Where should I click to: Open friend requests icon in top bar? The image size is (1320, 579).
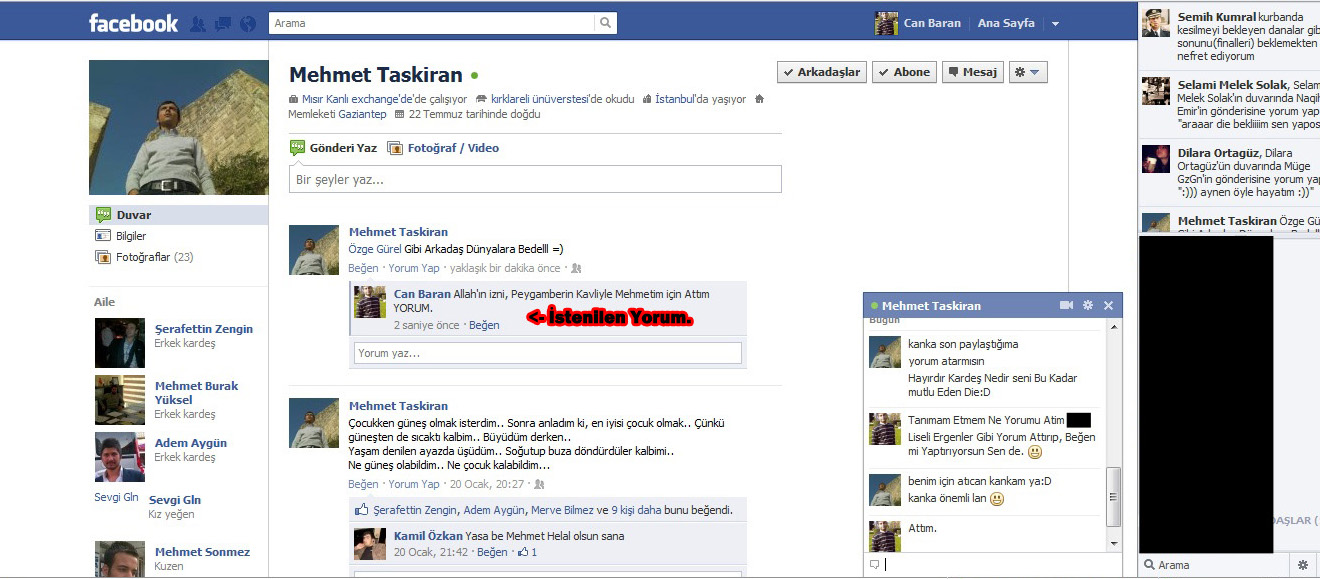[x=198, y=23]
